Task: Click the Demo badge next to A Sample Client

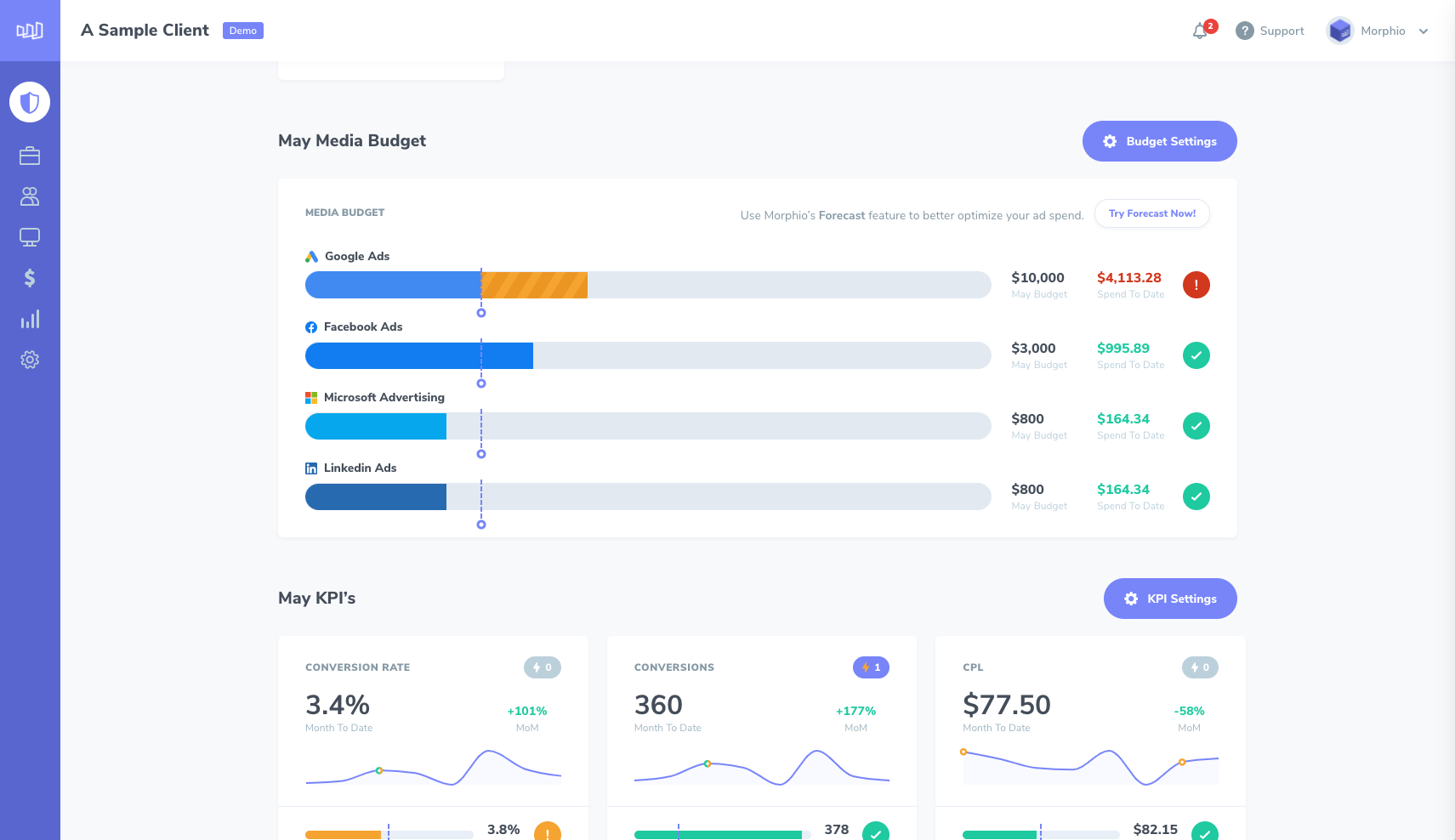Action: [242, 30]
